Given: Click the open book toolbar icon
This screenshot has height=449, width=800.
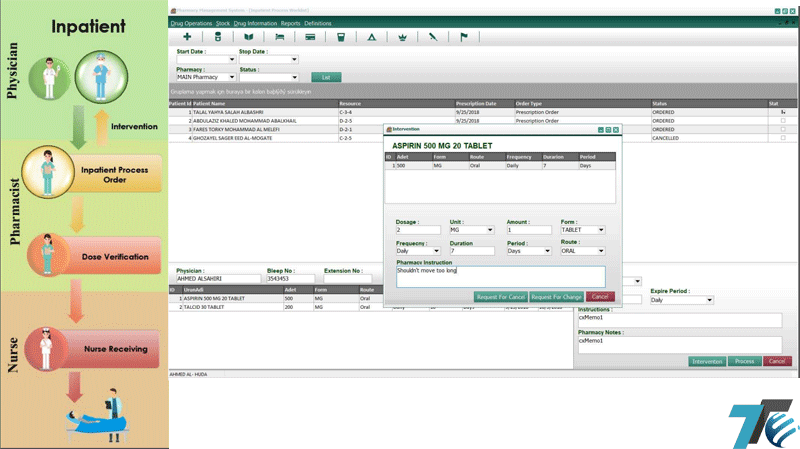Looking at the screenshot, I should tap(248, 37).
